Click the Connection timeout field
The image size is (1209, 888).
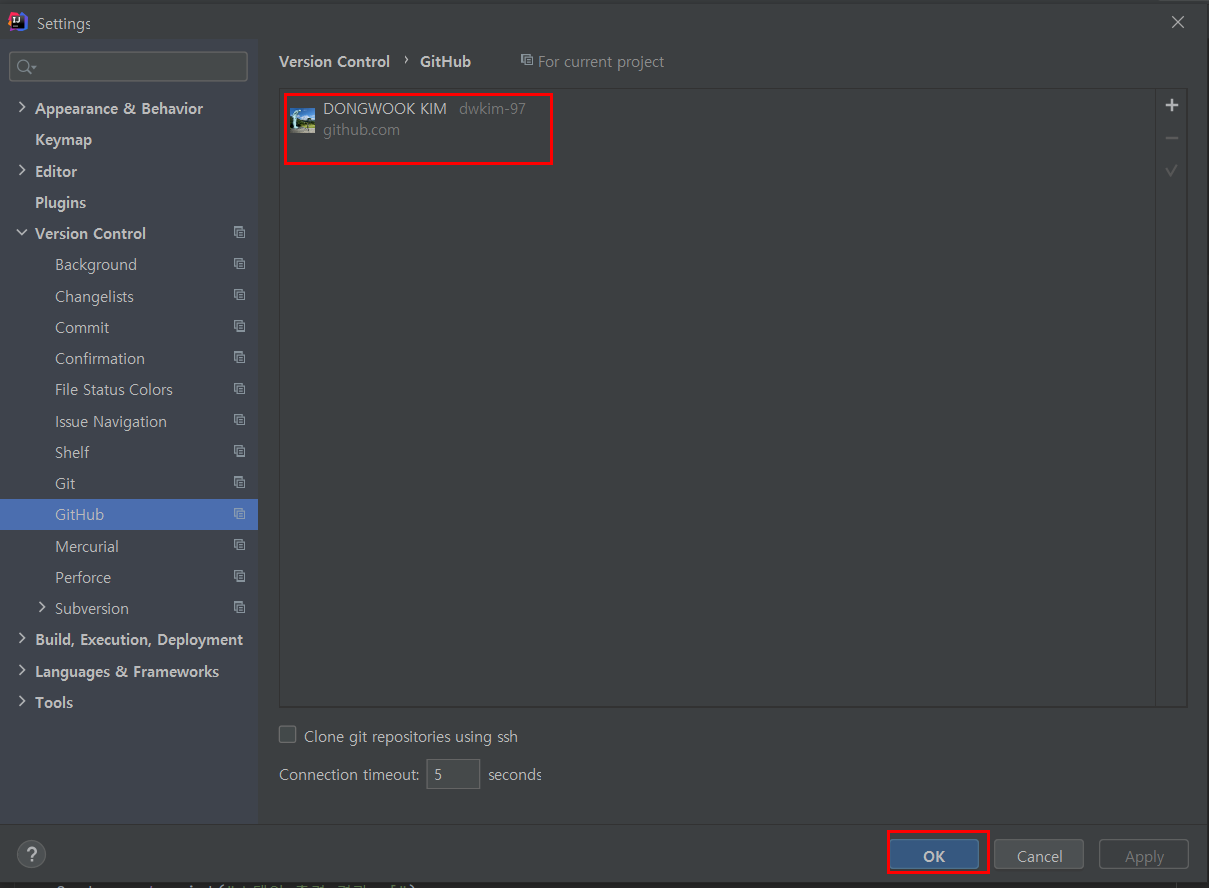coord(453,774)
